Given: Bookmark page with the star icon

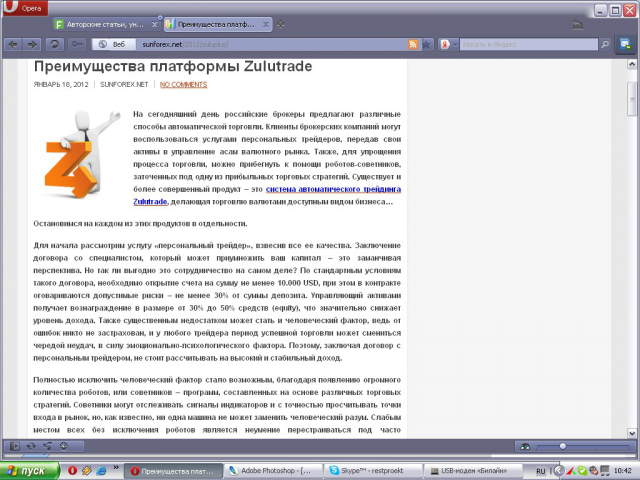Looking at the screenshot, I should [426, 44].
